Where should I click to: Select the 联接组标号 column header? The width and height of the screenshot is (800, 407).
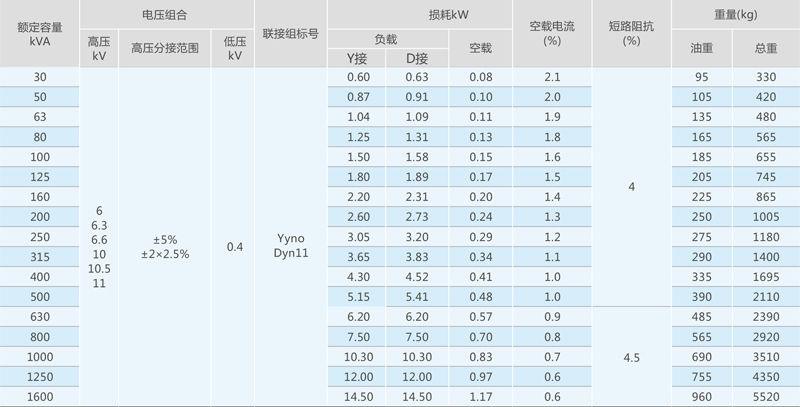click(x=290, y=34)
